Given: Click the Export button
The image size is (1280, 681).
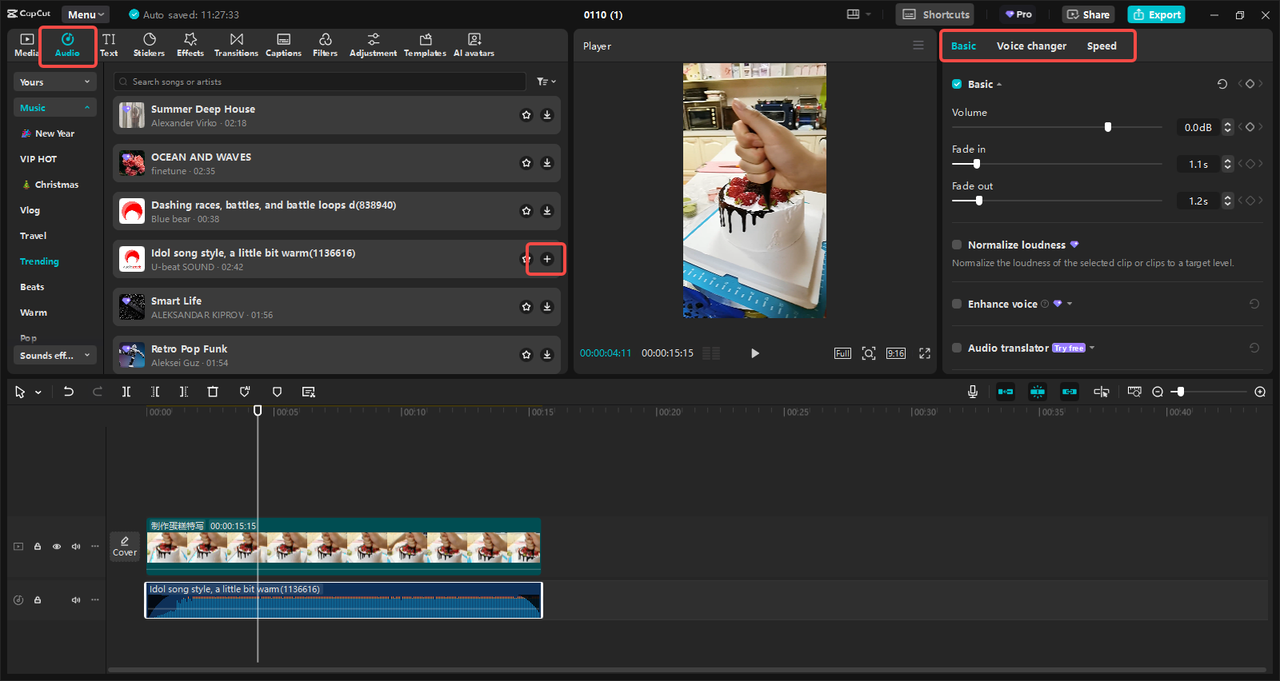Looking at the screenshot, I should (x=1156, y=15).
